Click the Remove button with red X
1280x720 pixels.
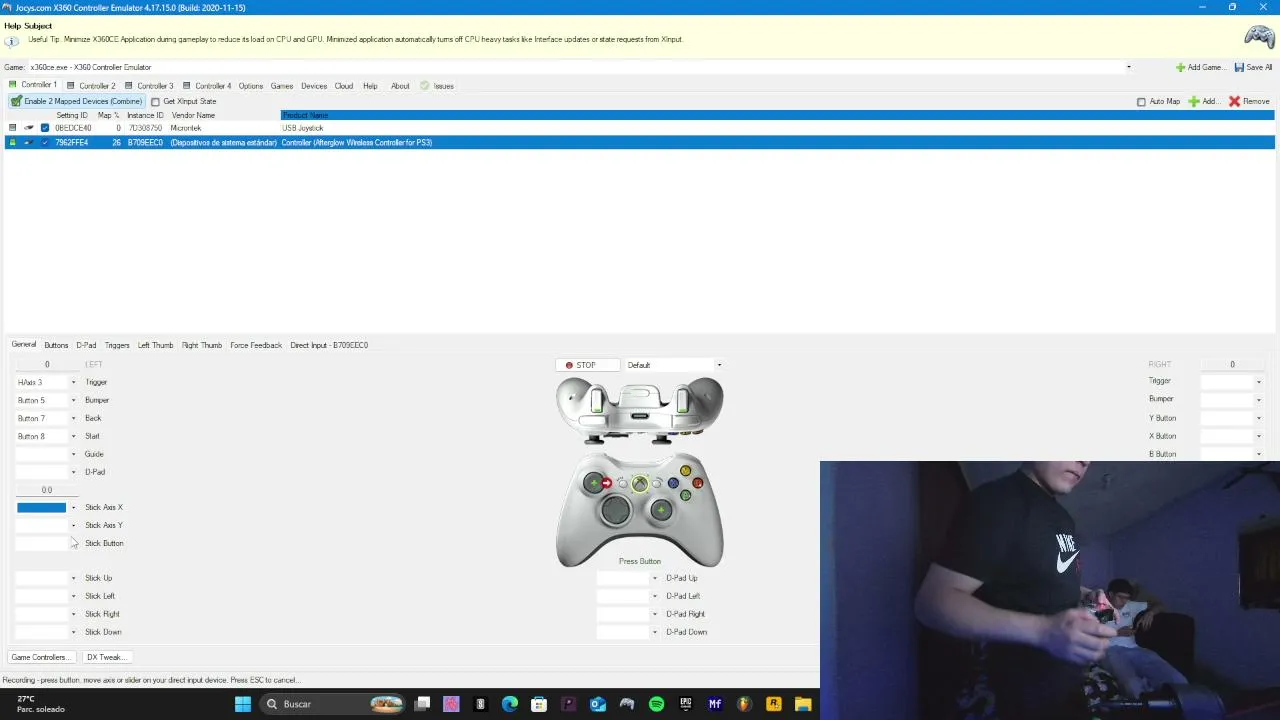pos(1249,101)
